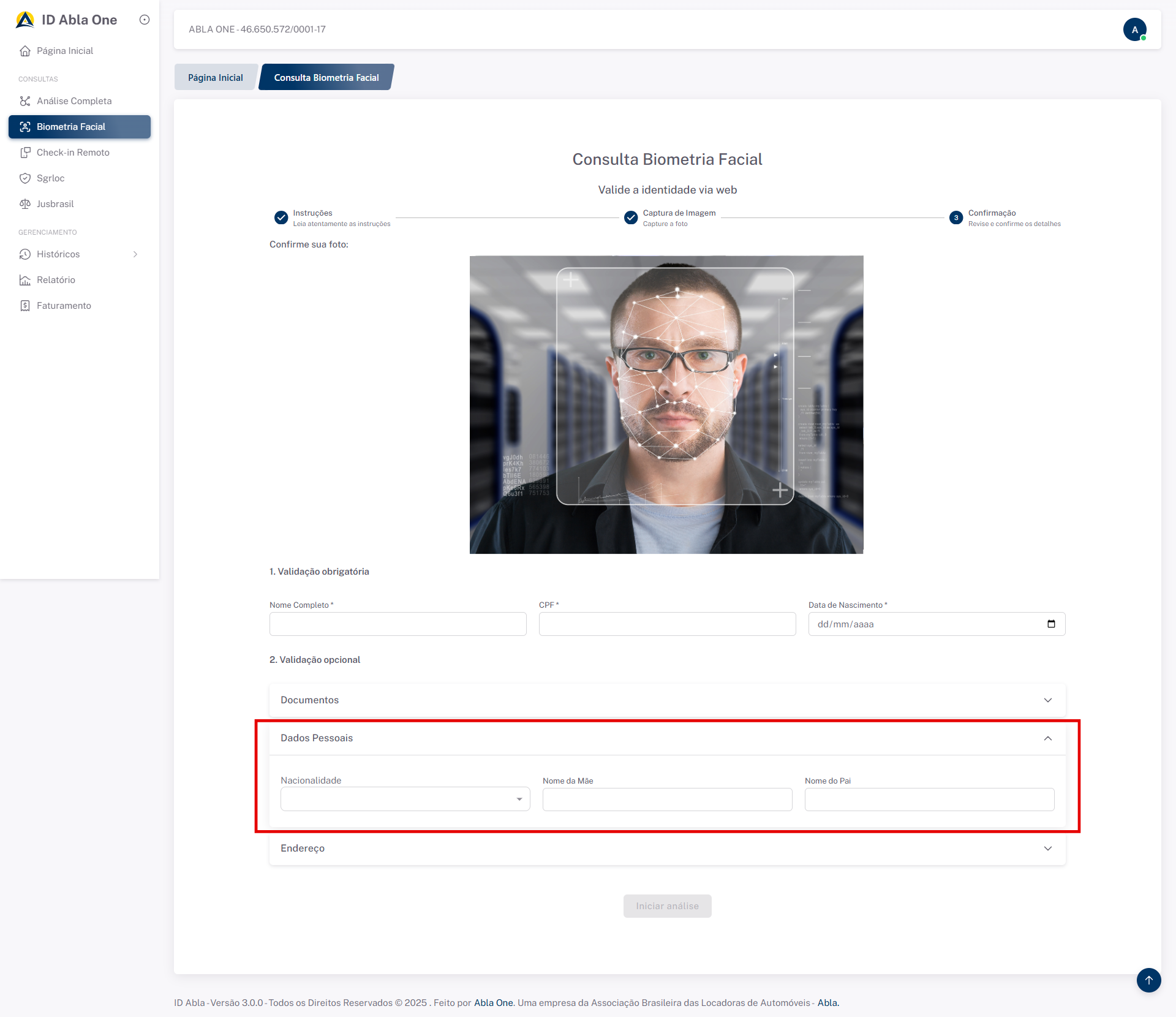
Task: Open Jusbrasil scales menu item
Action: (x=55, y=204)
